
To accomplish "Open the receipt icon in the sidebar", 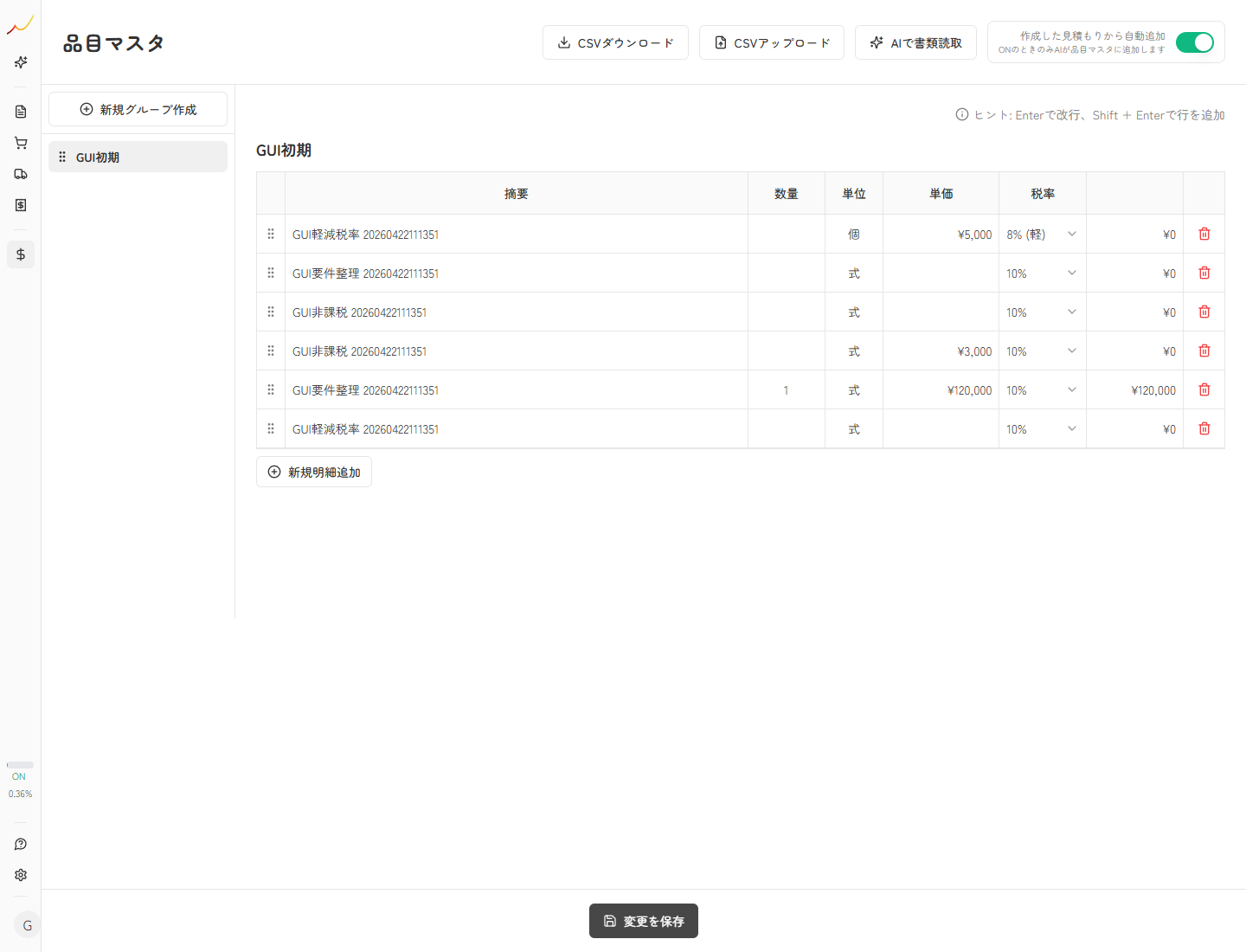I will pos(20,205).
